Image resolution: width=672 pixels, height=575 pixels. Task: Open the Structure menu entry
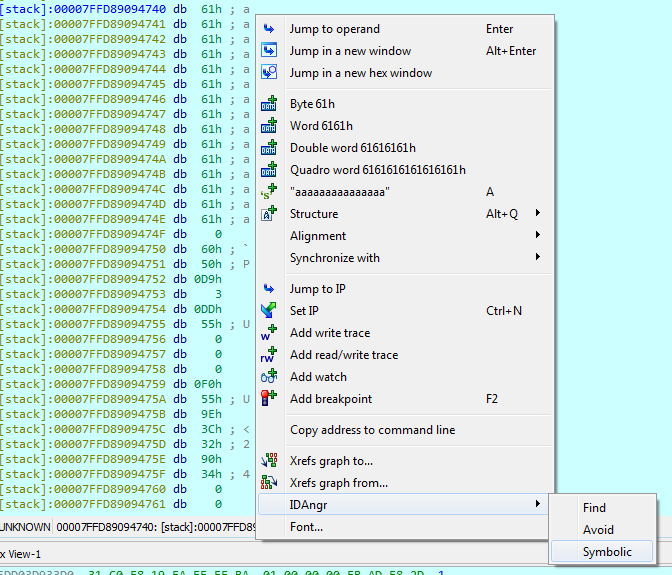pos(404,213)
